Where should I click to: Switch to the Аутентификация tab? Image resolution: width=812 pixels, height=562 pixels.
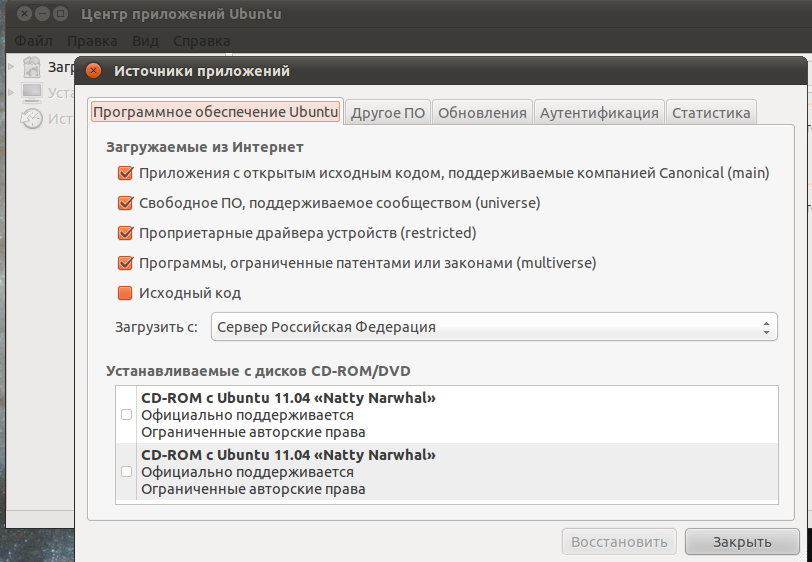coord(599,113)
